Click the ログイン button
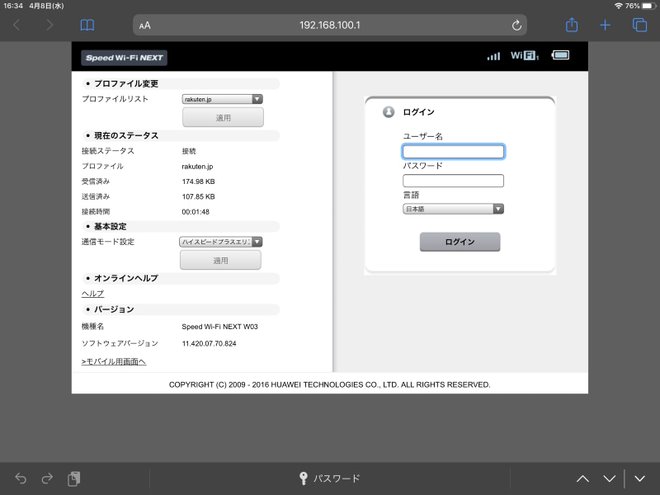The width and height of the screenshot is (660, 495). pyautogui.click(x=460, y=242)
